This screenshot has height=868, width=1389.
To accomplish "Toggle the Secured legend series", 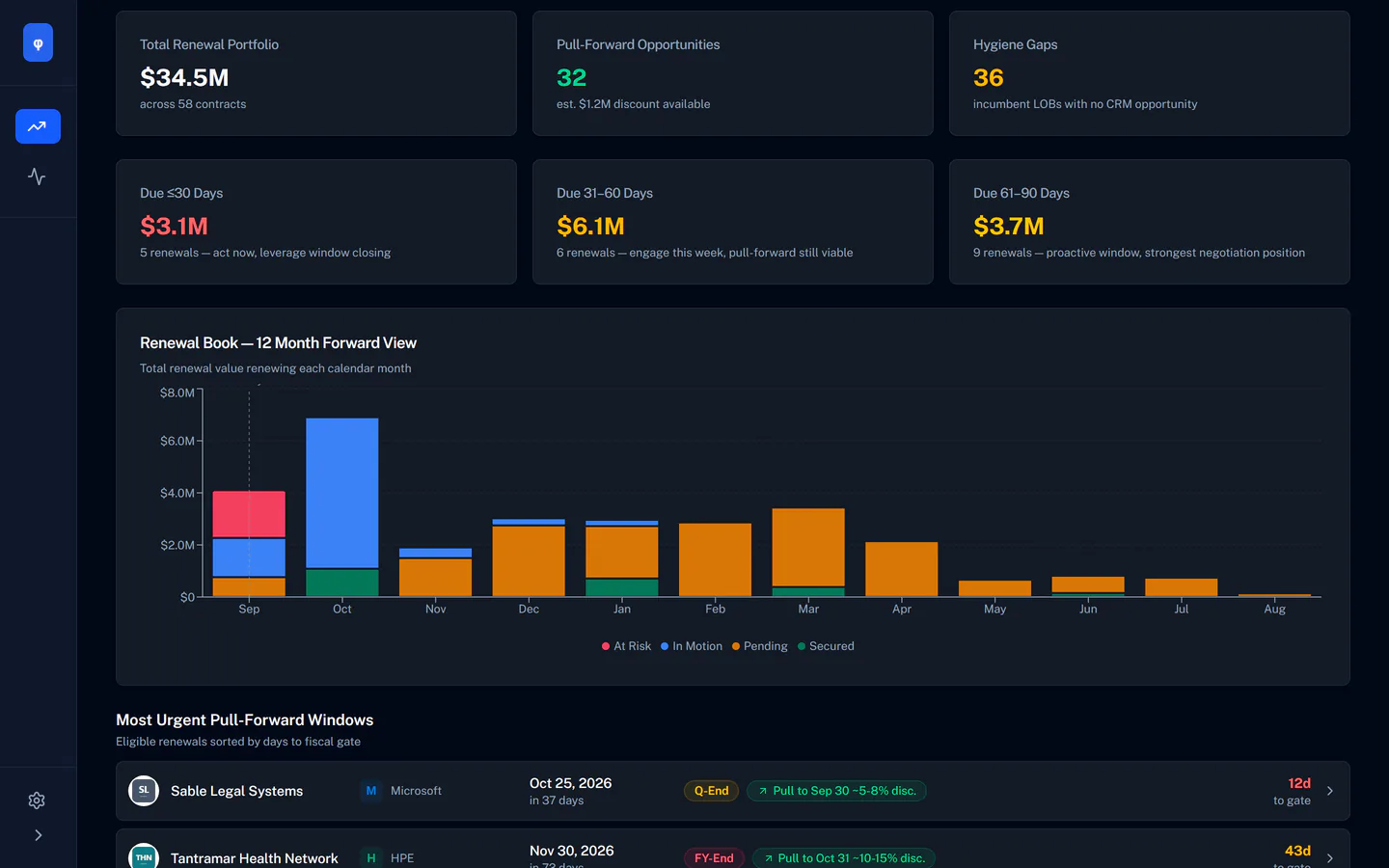I will (826, 646).
